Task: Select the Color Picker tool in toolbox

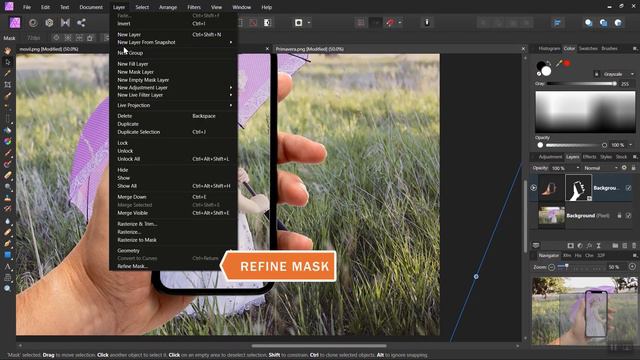Action: 7,73
